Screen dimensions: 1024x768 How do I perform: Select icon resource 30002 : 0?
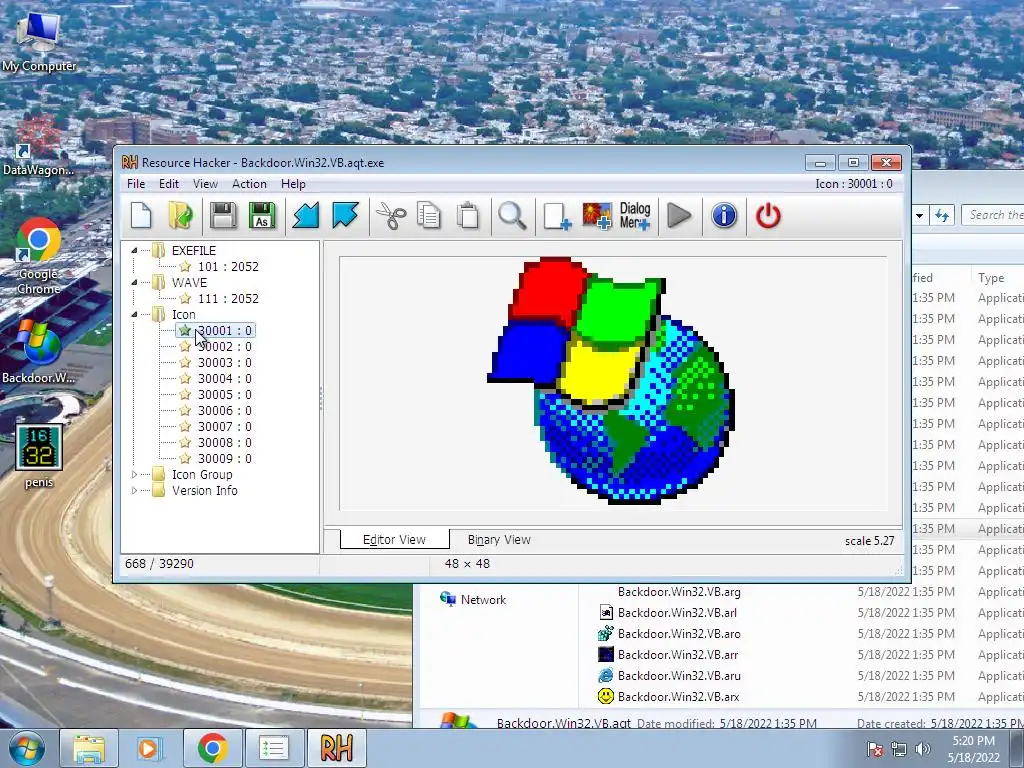(225, 347)
